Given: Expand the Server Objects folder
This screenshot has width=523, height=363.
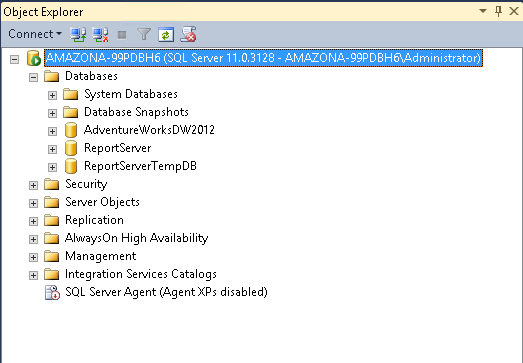Looking at the screenshot, I should [33, 204].
